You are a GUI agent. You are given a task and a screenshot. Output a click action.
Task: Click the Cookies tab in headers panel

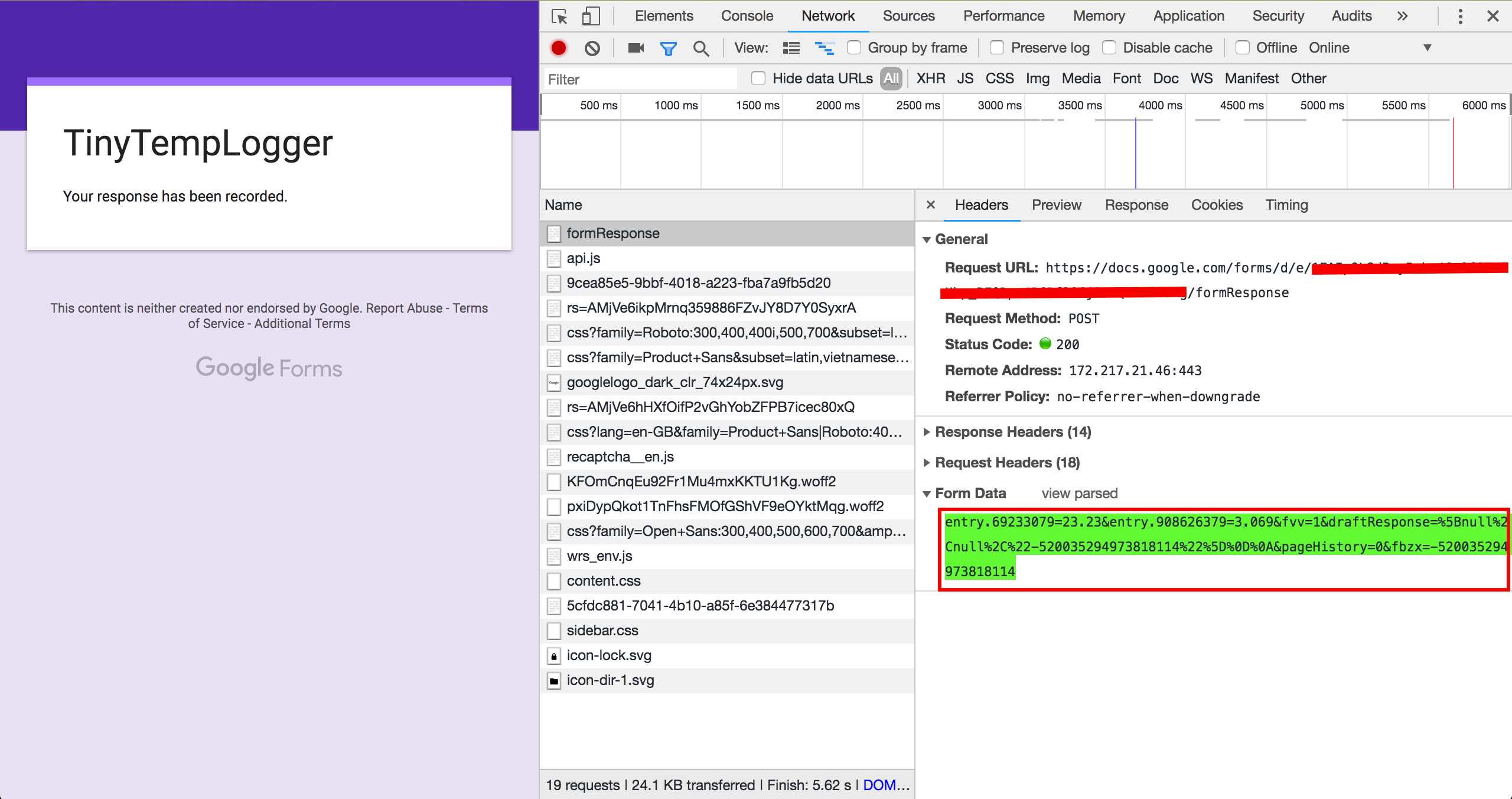coord(1217,204)
